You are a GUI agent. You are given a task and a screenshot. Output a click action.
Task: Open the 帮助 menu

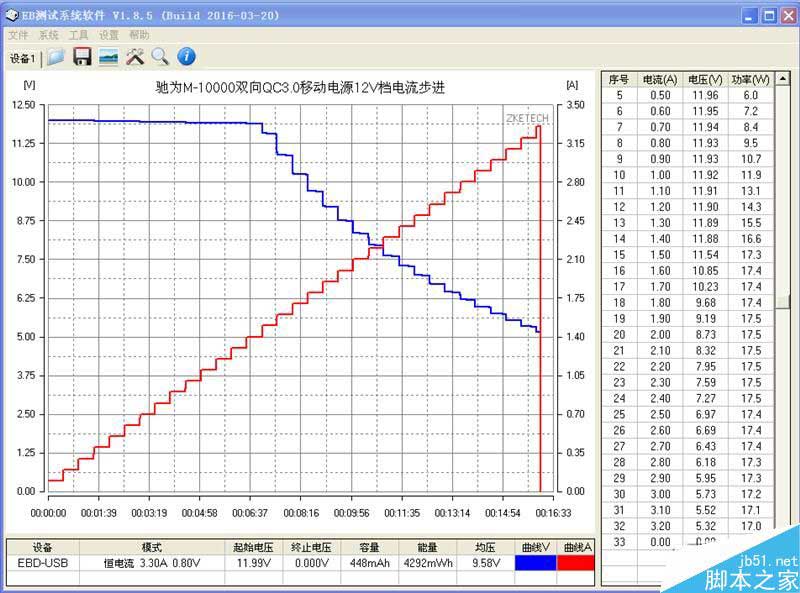pyautogui.click(x=139, y=35)
